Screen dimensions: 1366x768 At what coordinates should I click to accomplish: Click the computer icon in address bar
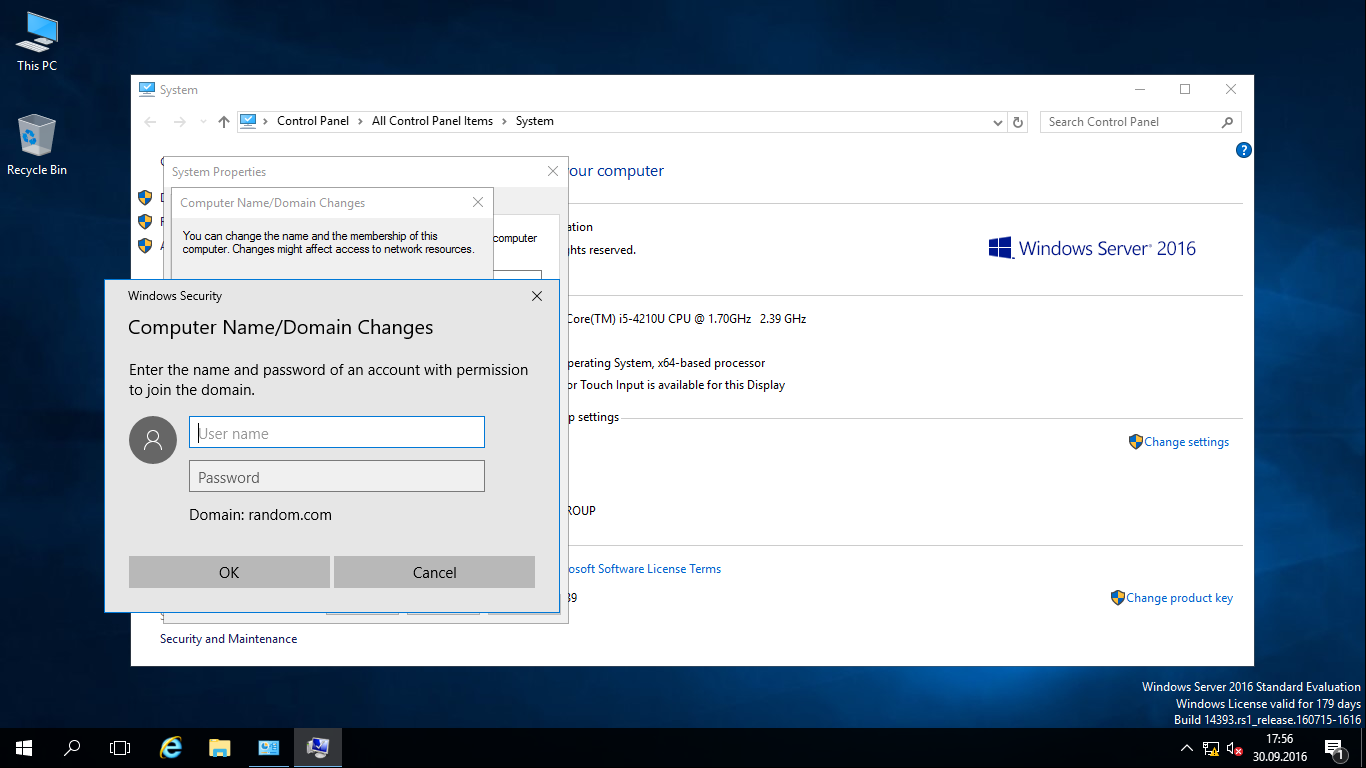coord(248,121)
